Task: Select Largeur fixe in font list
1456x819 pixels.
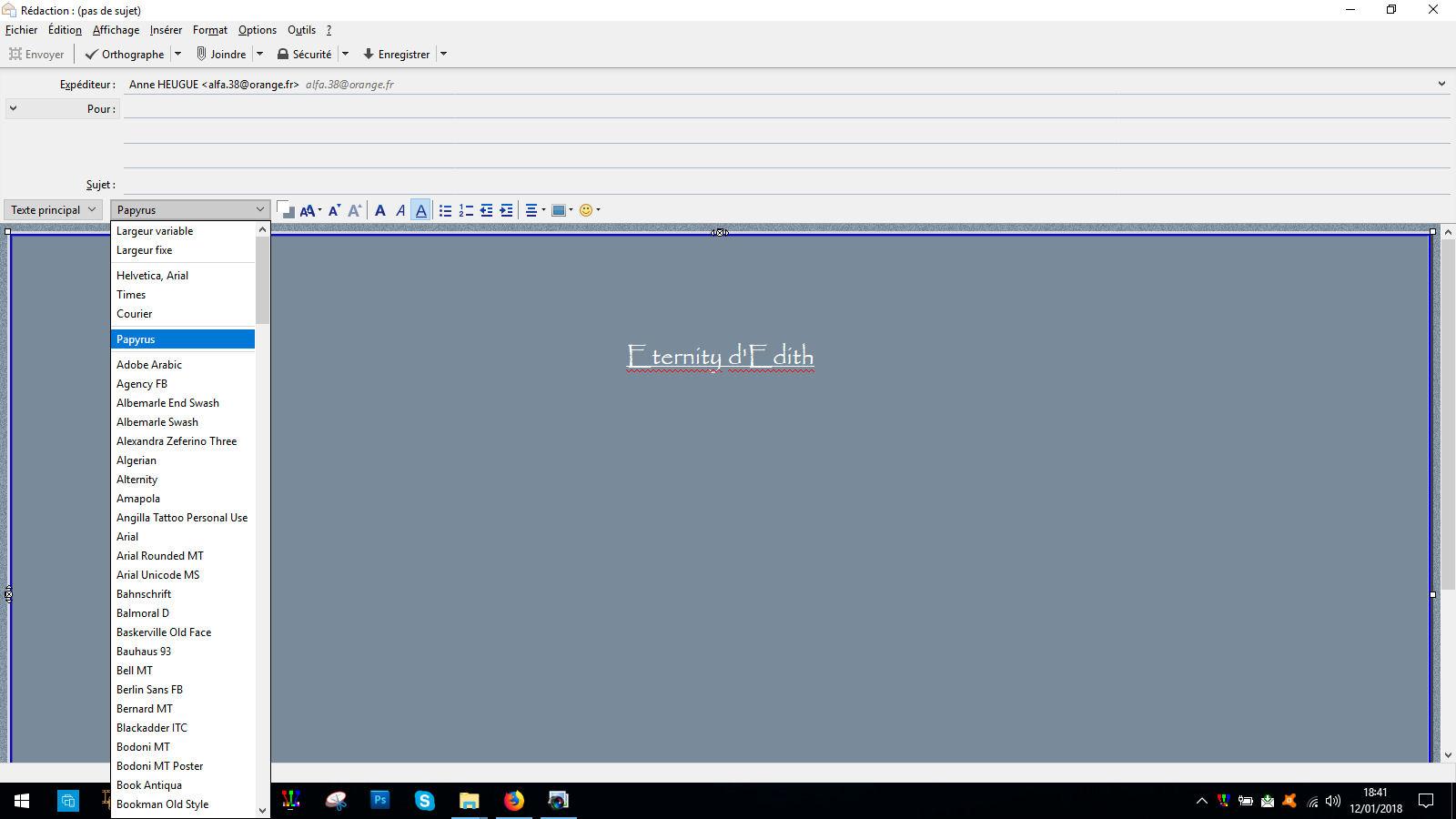Action: point(182,250)
